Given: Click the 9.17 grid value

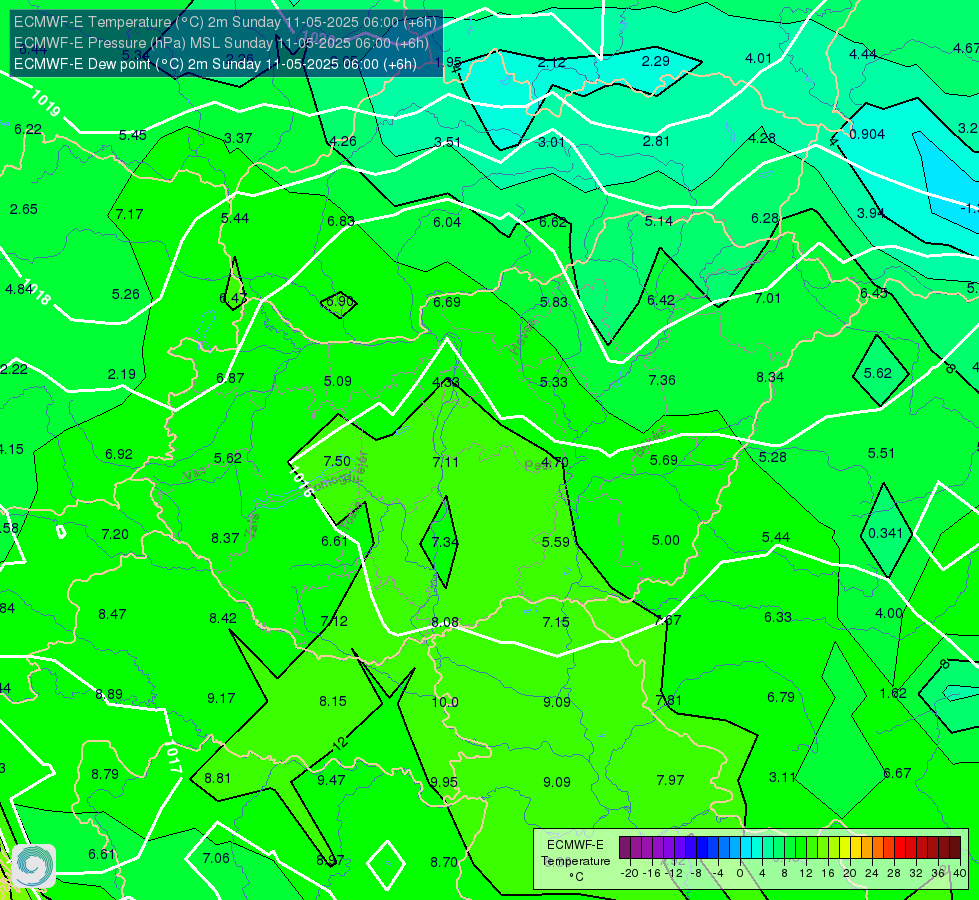Looking at the screenshot, I should [222, 698].
